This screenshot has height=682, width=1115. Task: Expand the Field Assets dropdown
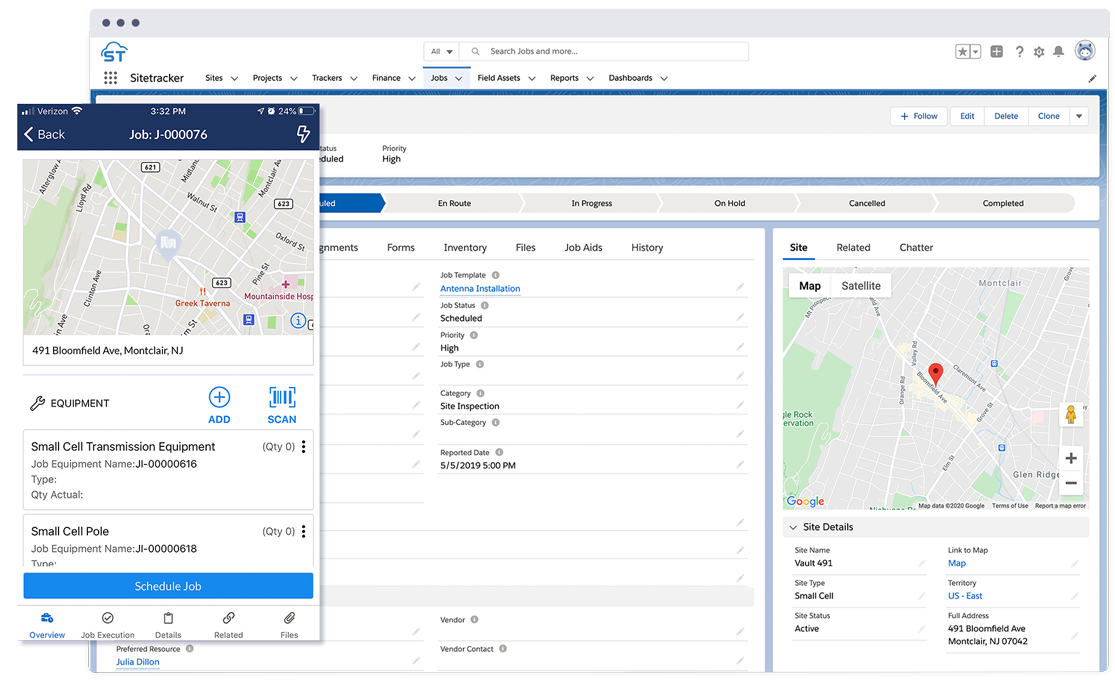click(x=531, y=78)
